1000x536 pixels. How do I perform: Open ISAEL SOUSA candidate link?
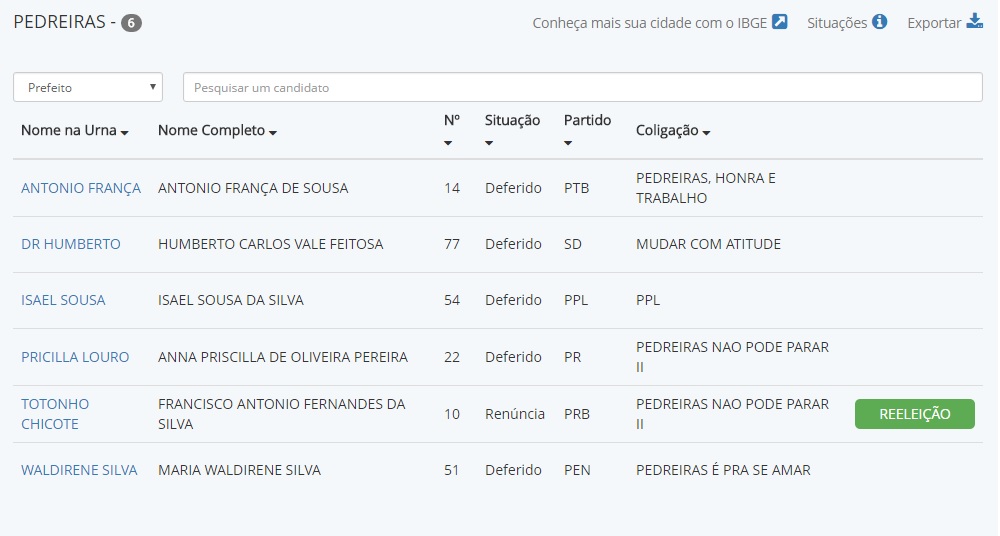[x=63, y=300]
